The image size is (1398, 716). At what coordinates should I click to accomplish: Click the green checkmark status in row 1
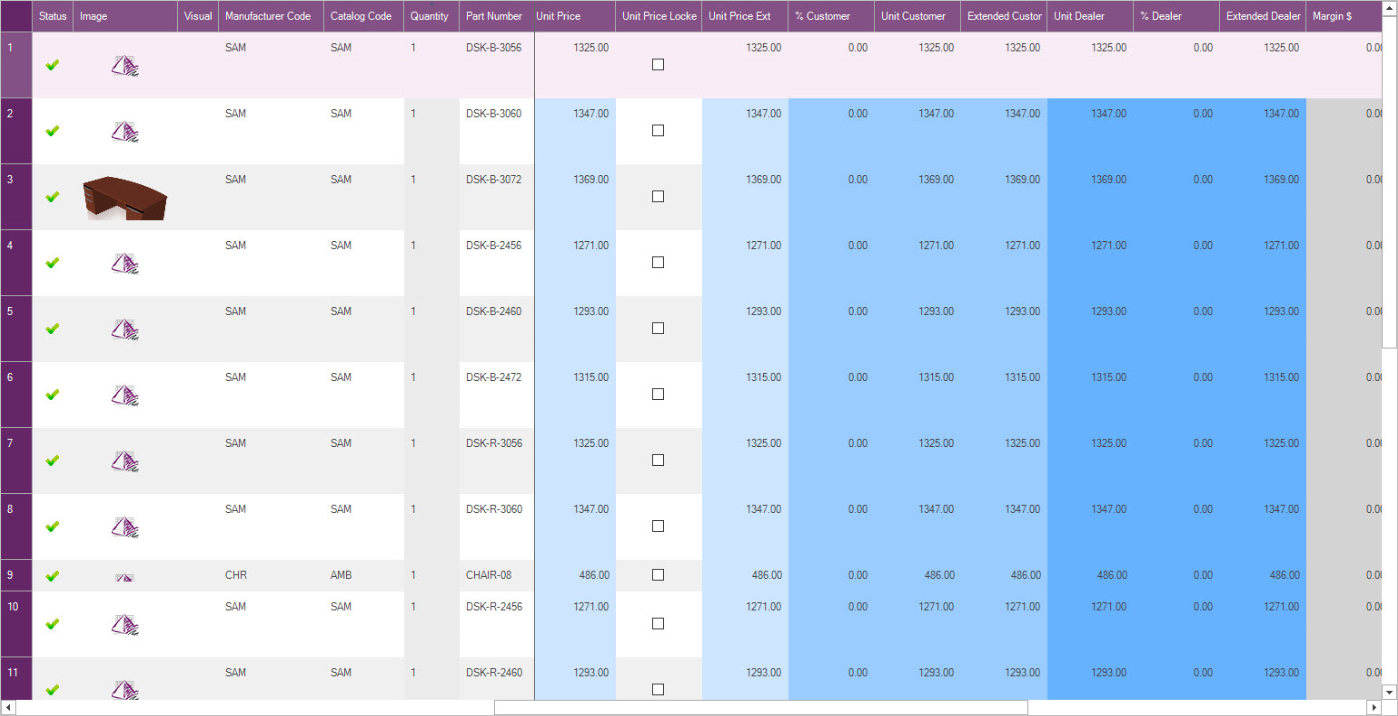click(52, 65)
